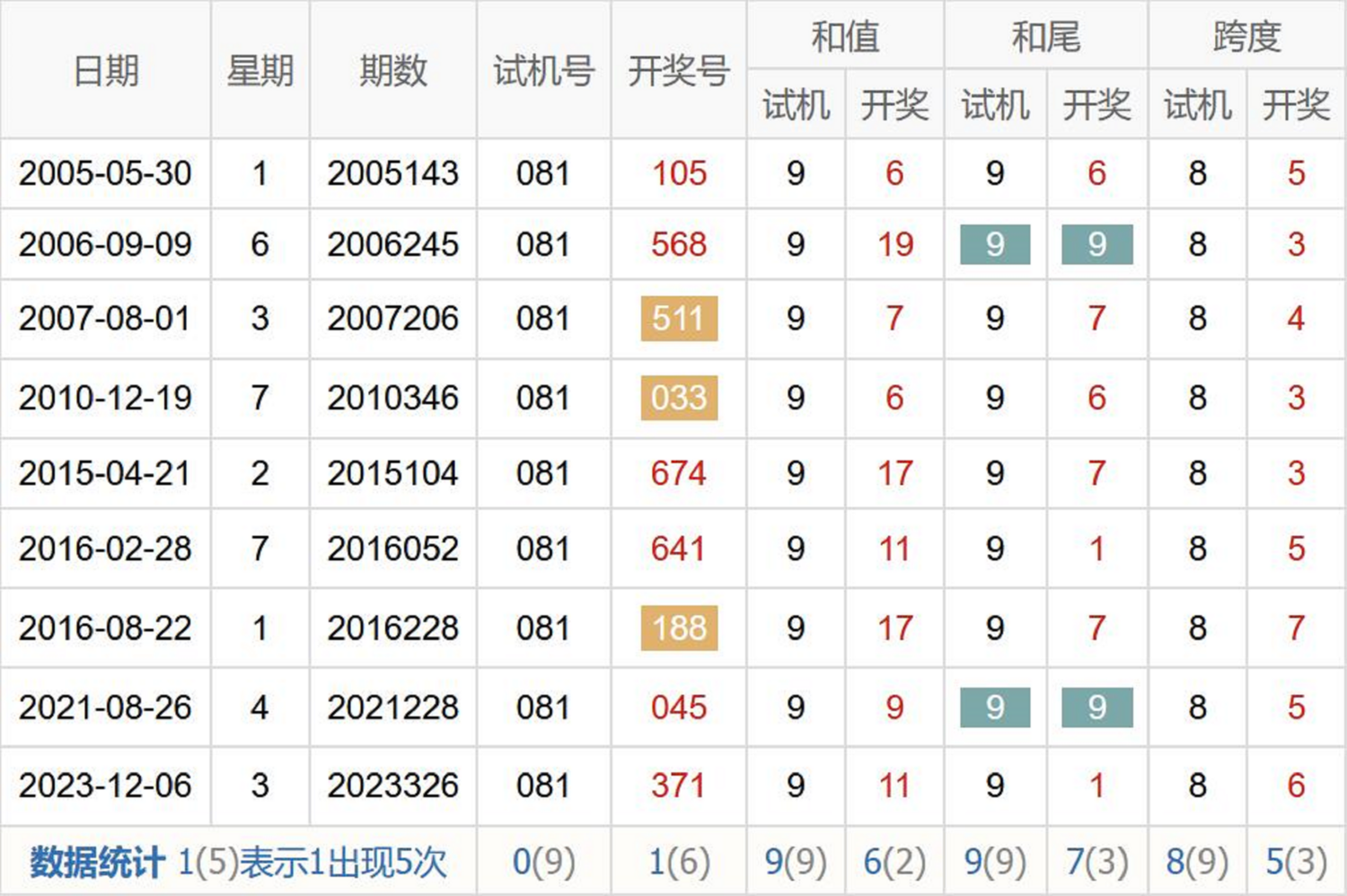Select the 和尾 group header

click(x=1045, y=36)
